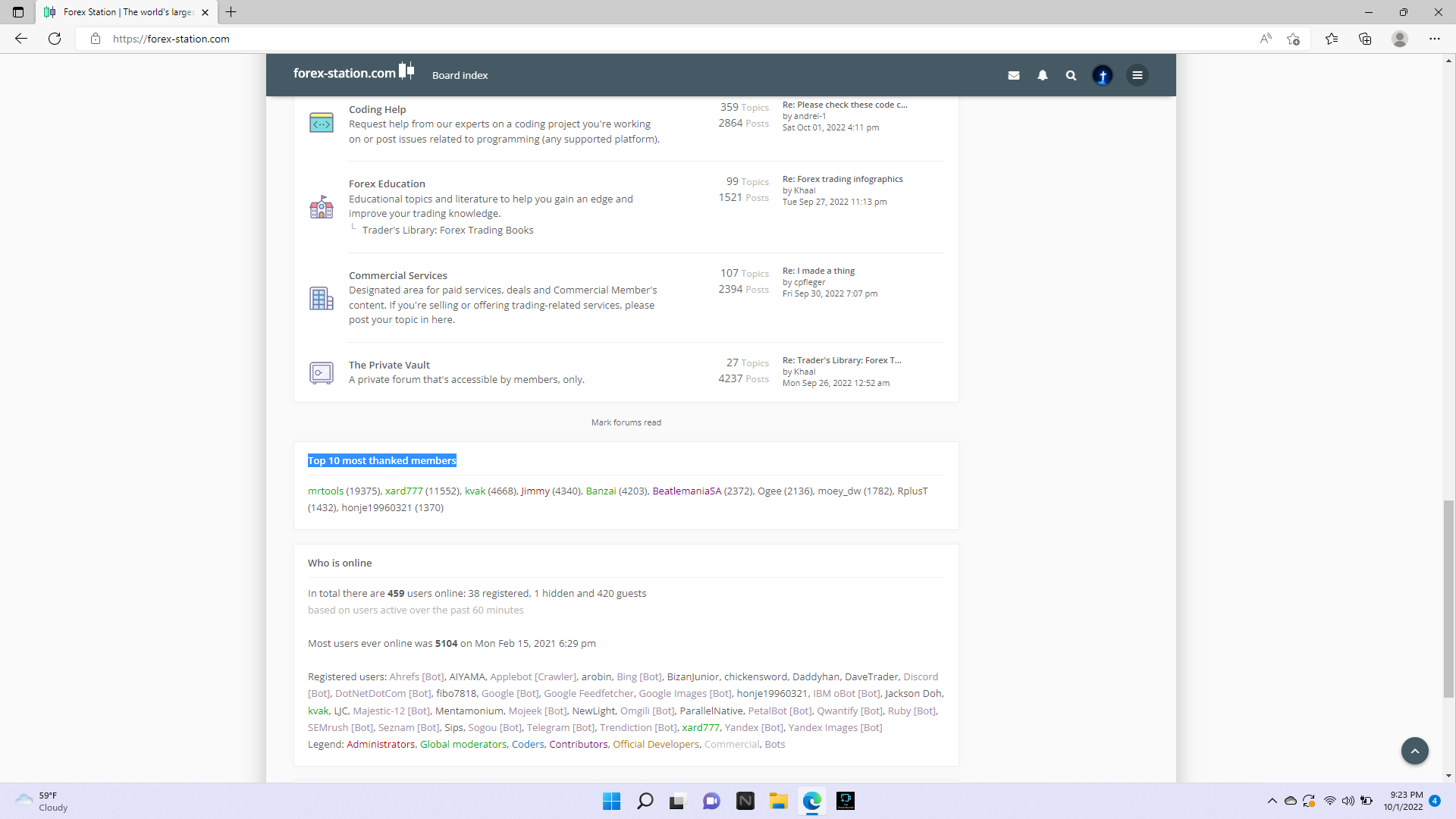Click the Commercial Services building icon
1456x819 pixels.
click(322, 298)
